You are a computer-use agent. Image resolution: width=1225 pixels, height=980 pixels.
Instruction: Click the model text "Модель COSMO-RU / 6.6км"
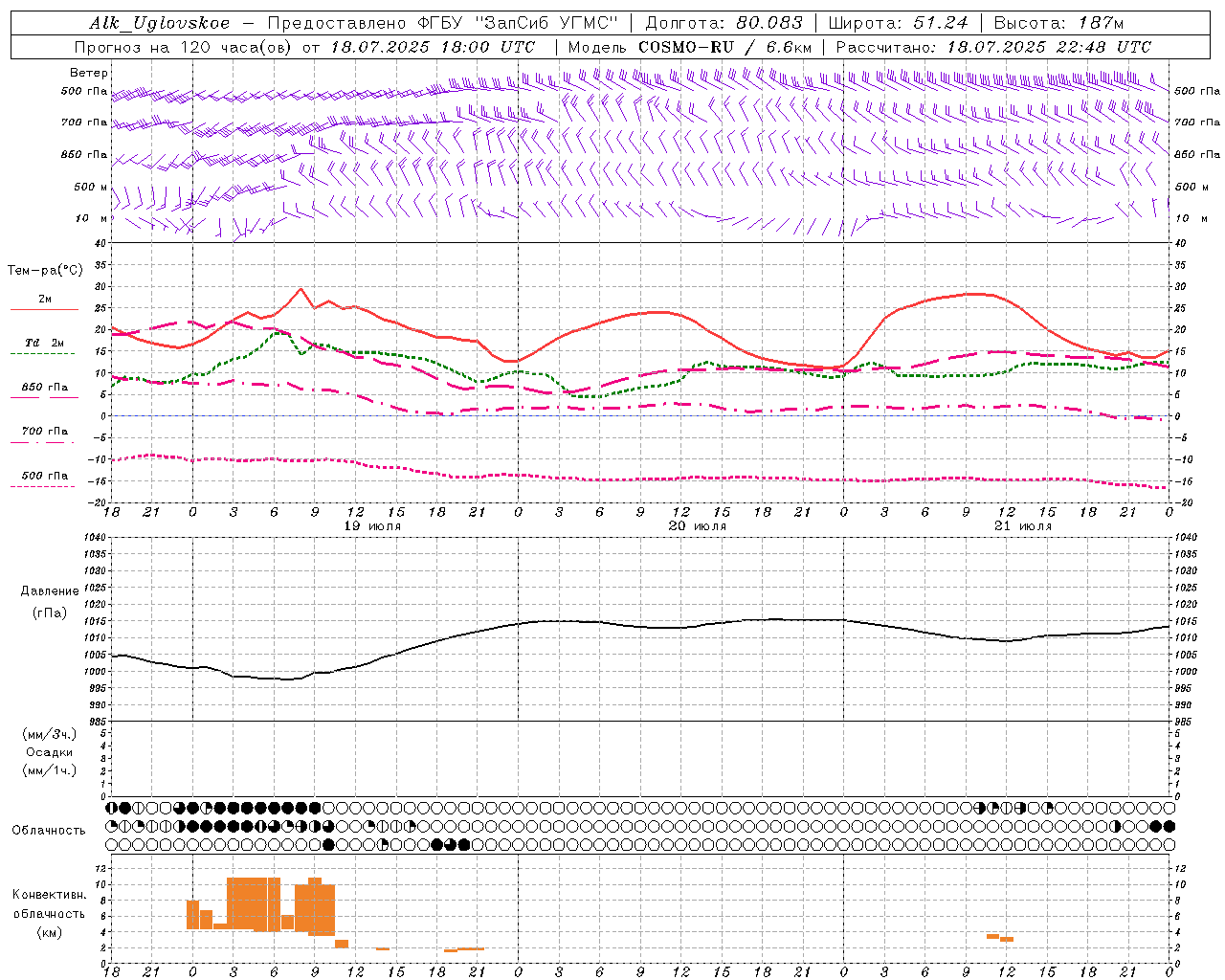point(689,47)
